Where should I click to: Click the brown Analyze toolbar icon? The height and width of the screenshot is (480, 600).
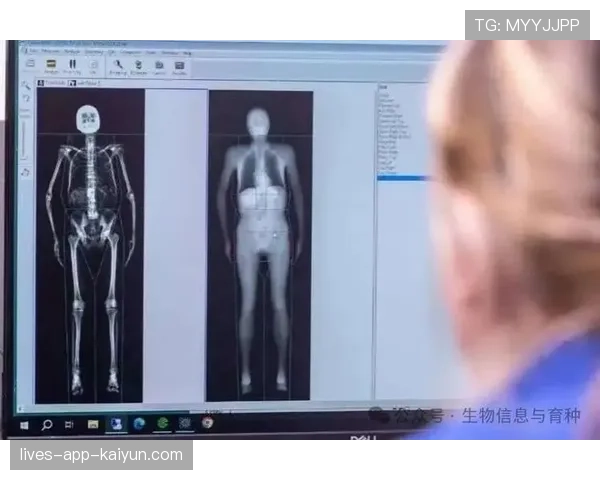51,66
